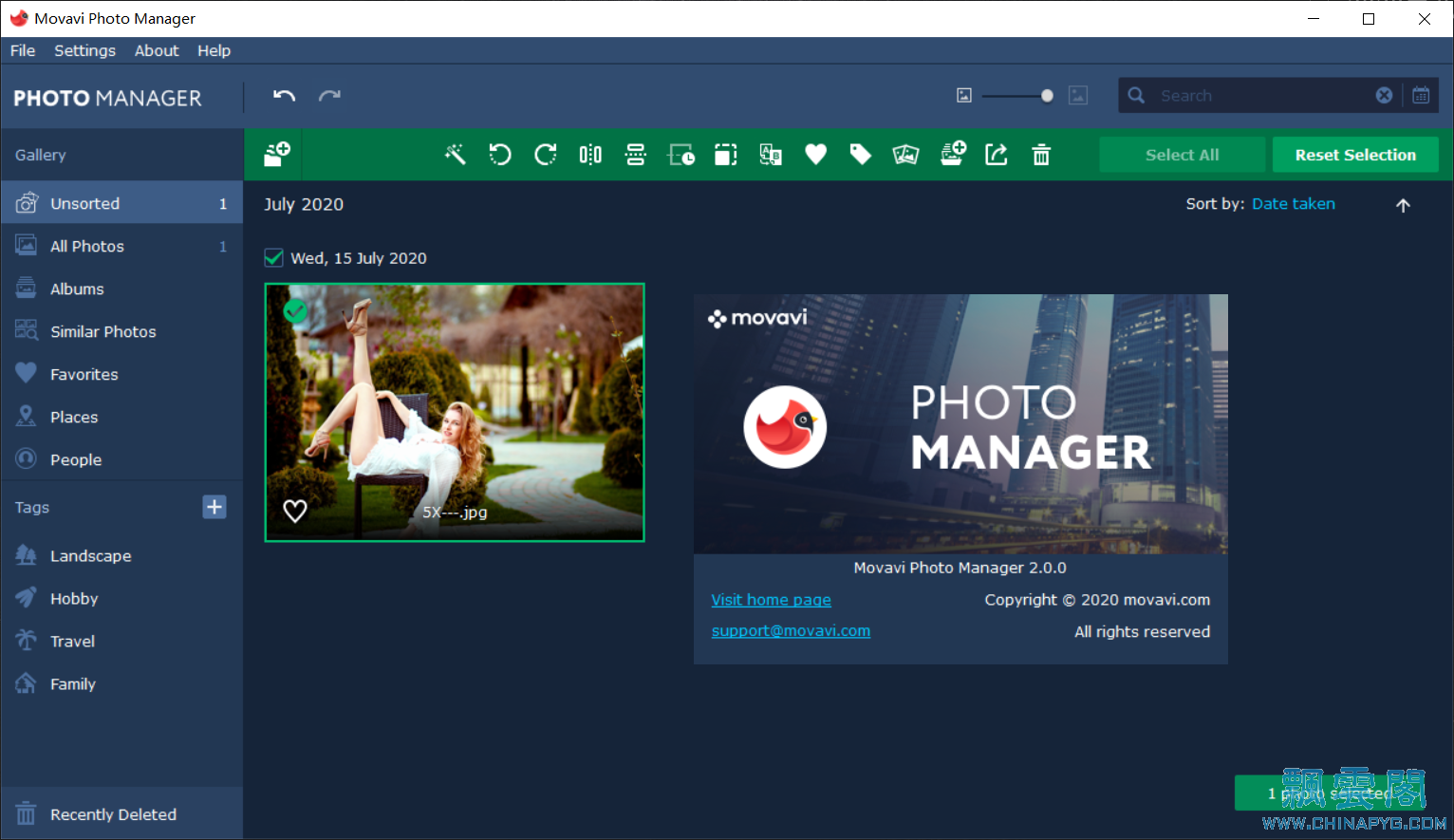Click heart on 5X---.jpg thumbnail
The width and height of the screenshot is (1454, 840).
tap(295, 511)
